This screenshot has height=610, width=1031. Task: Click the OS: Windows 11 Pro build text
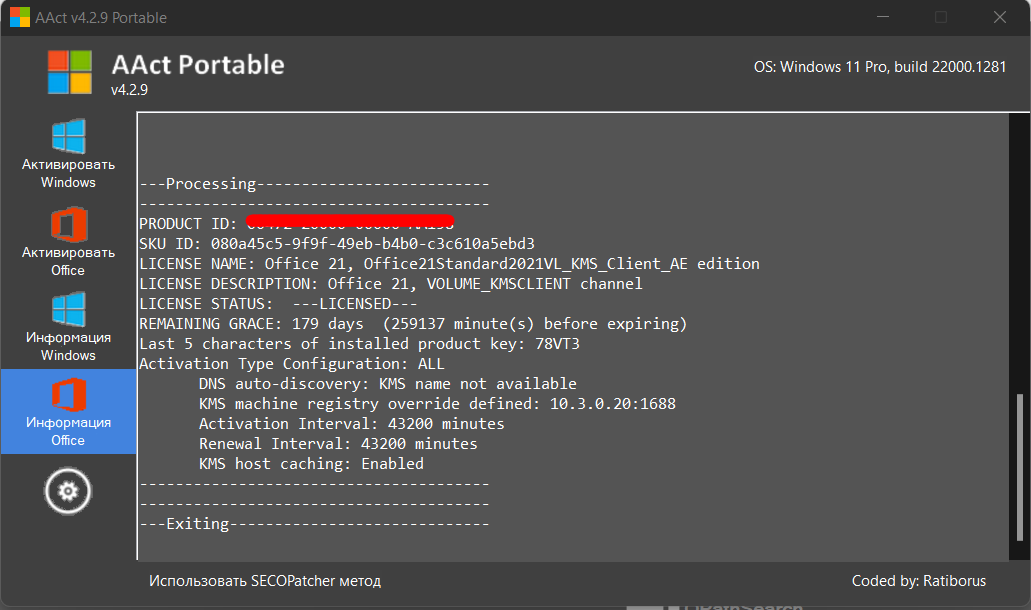pyautogui.click(x=880, y=67)
